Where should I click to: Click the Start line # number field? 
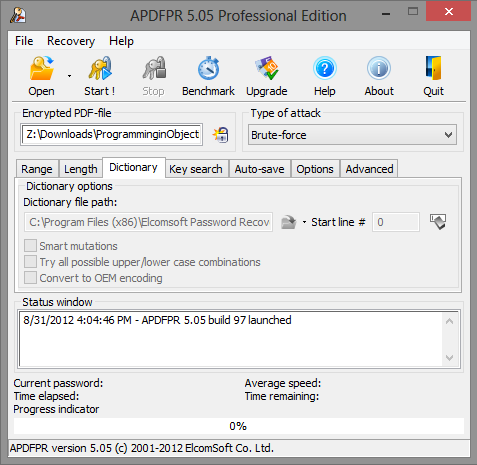point(396,222)
